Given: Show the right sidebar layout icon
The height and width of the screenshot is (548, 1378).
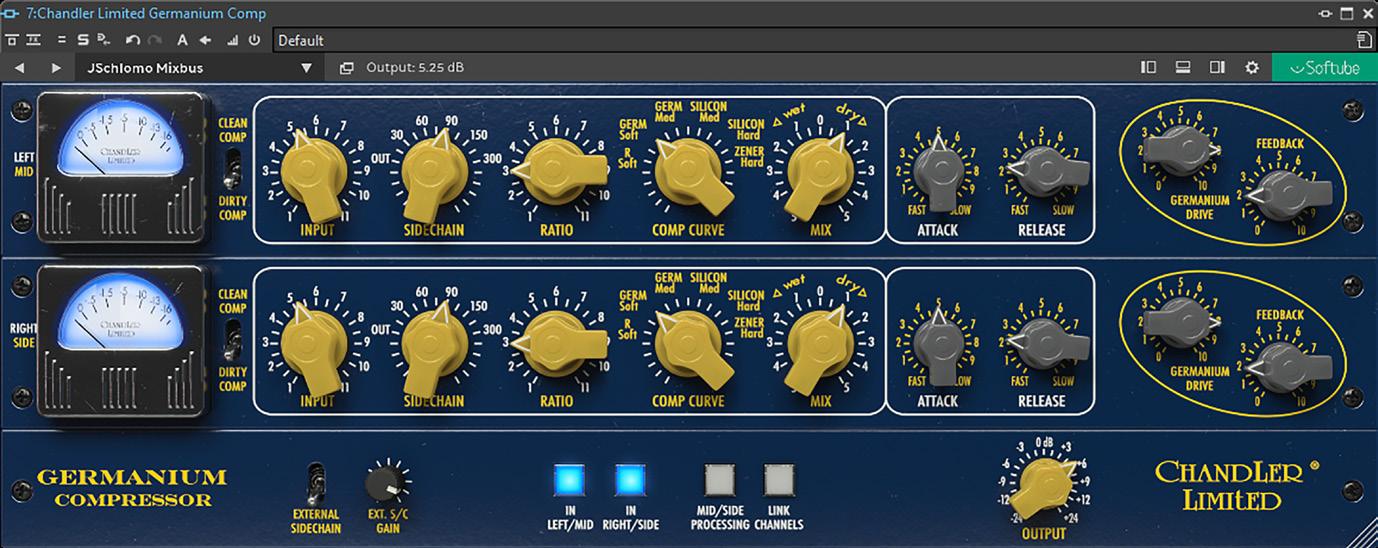Looking at the screenshot, I should (1217, 67).
